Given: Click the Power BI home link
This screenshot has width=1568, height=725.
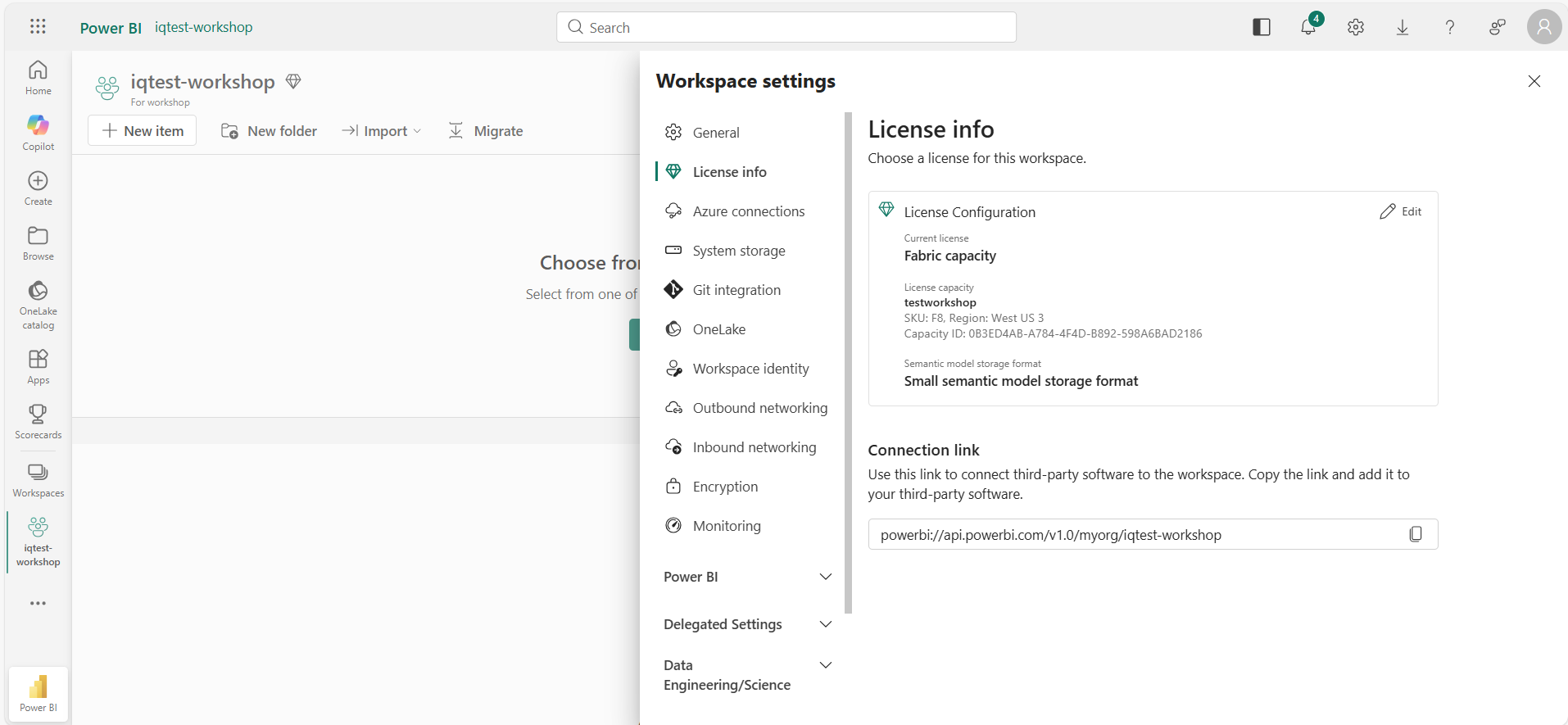Looking at the screenshot, I should click(111, 27).
